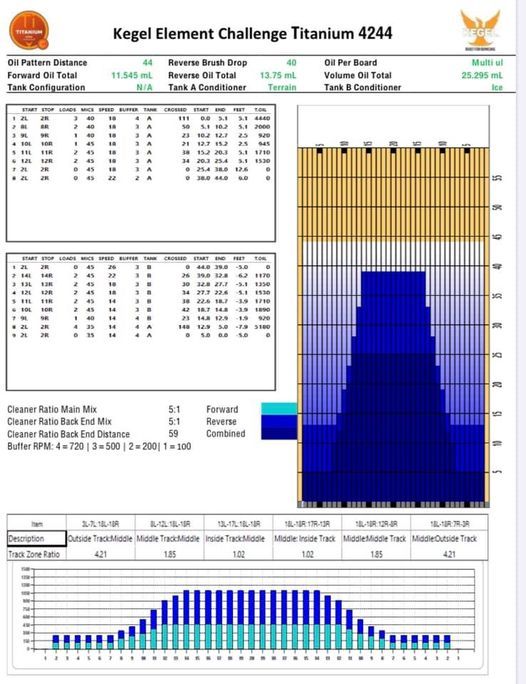
Task: Click the orange Titanium series logo
Action: click(x=29, y=31)
